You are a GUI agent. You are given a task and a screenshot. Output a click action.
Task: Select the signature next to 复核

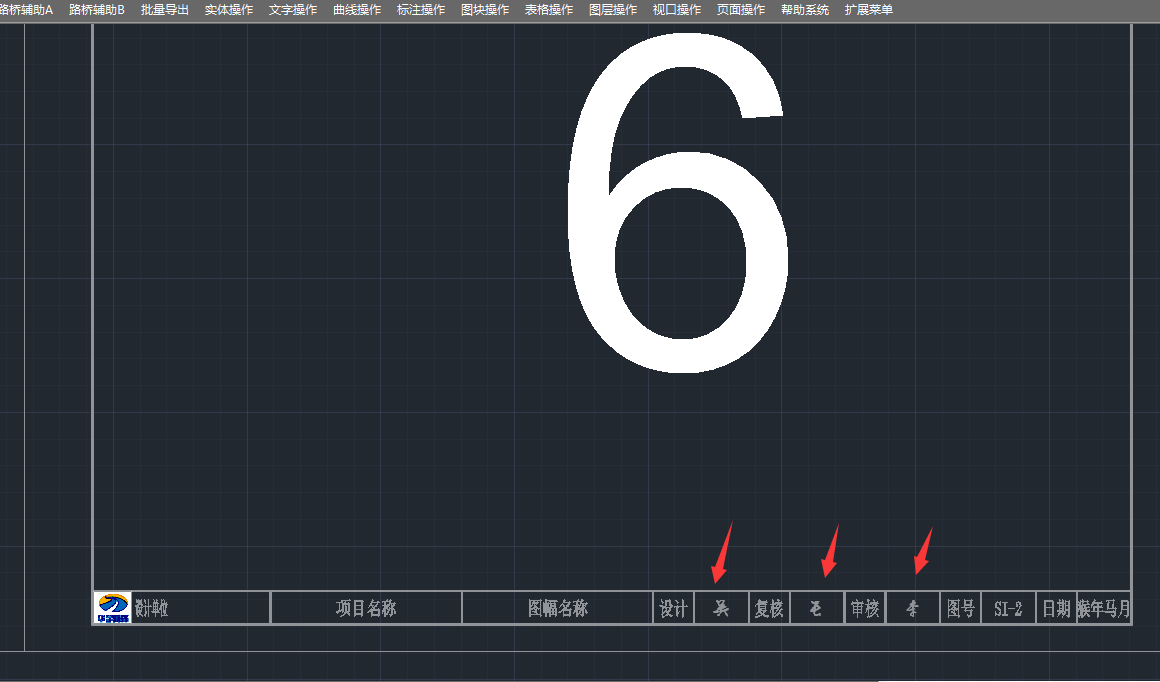tap(815, 609)
